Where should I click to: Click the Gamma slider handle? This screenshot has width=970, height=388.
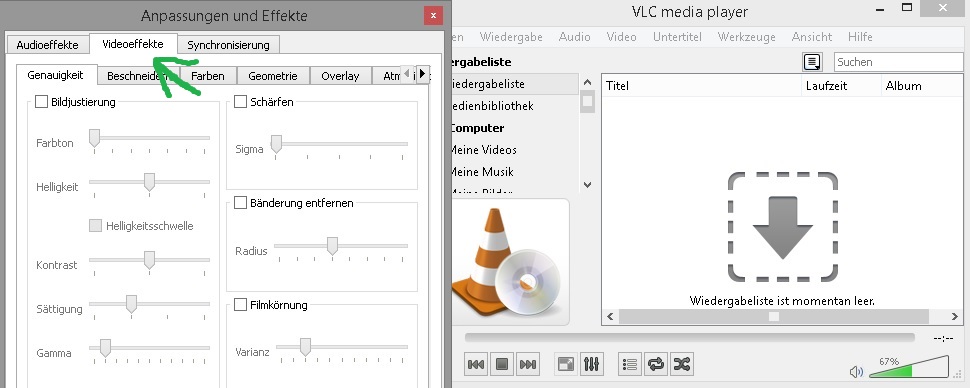pos(105,348)
